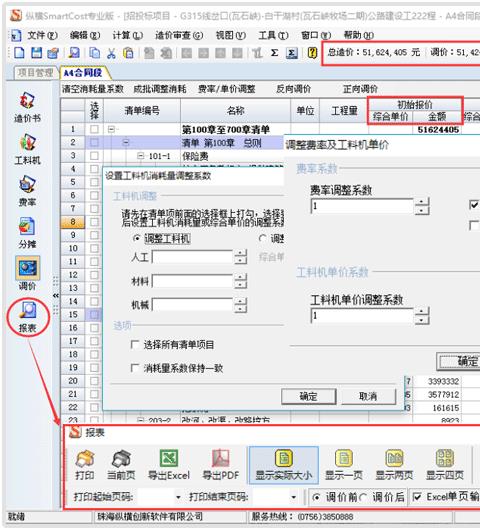480x529 pixels.
Task: Click 清空消耗量系数
Action: tap(93, 89)
